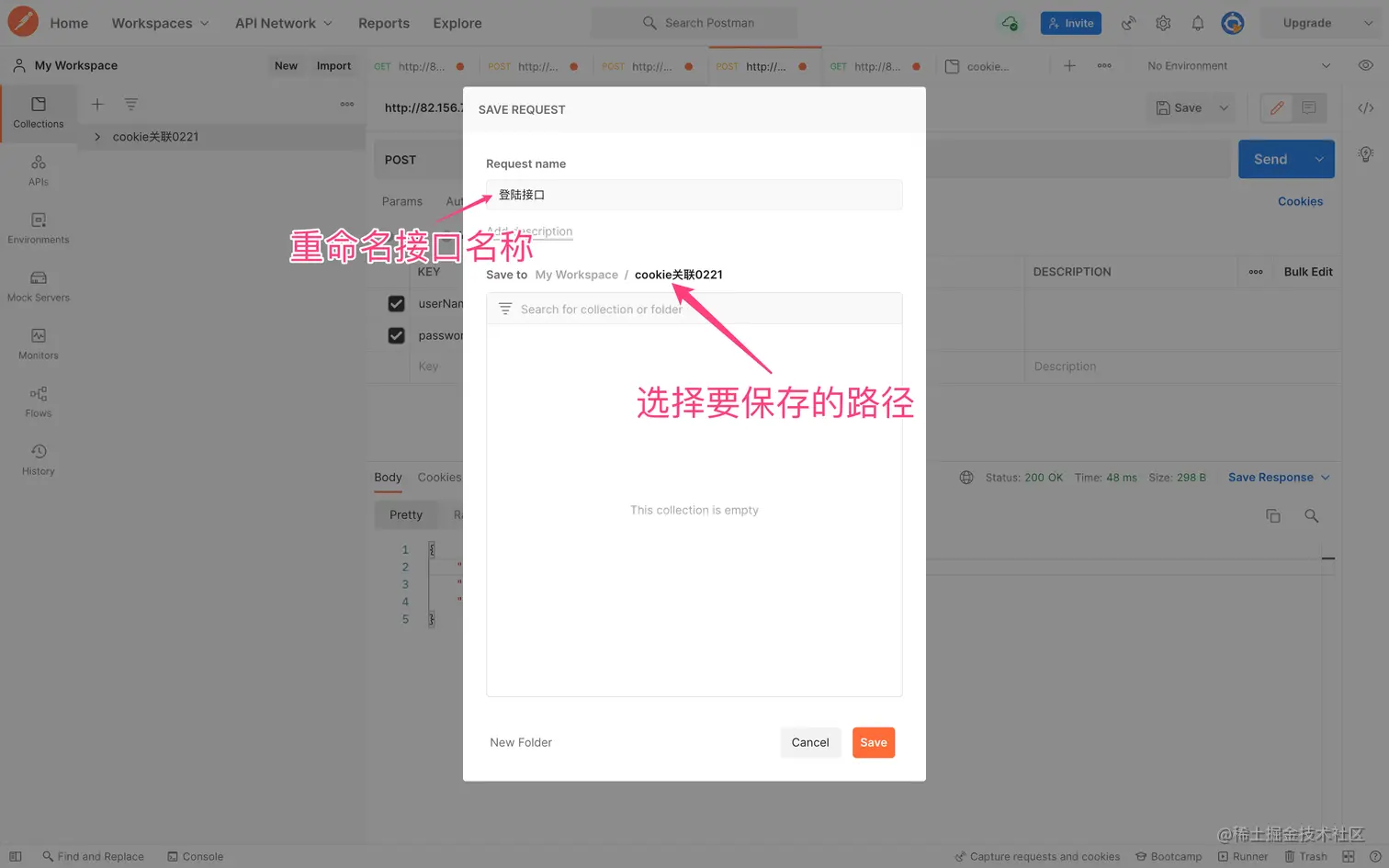Click the orange Save button in dialog
The image size is (1389, 868).
(874, 742)
